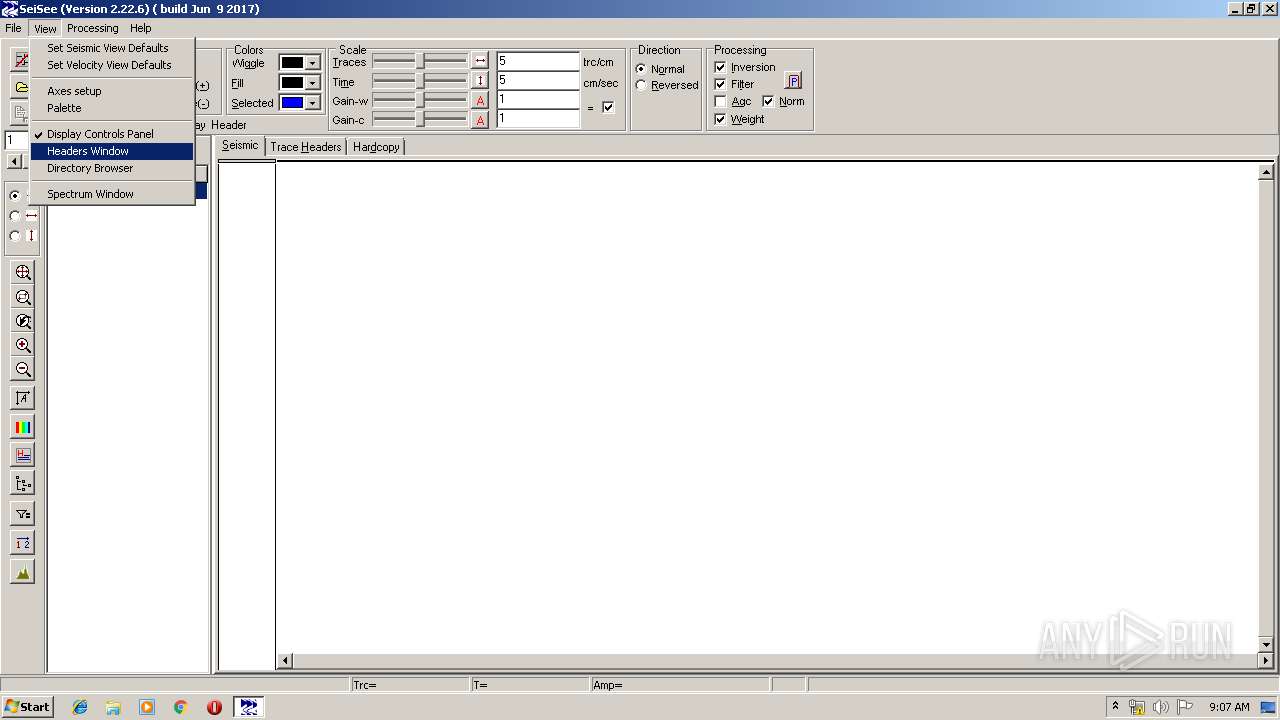Click the trc/cm value input field

(538, 61)
